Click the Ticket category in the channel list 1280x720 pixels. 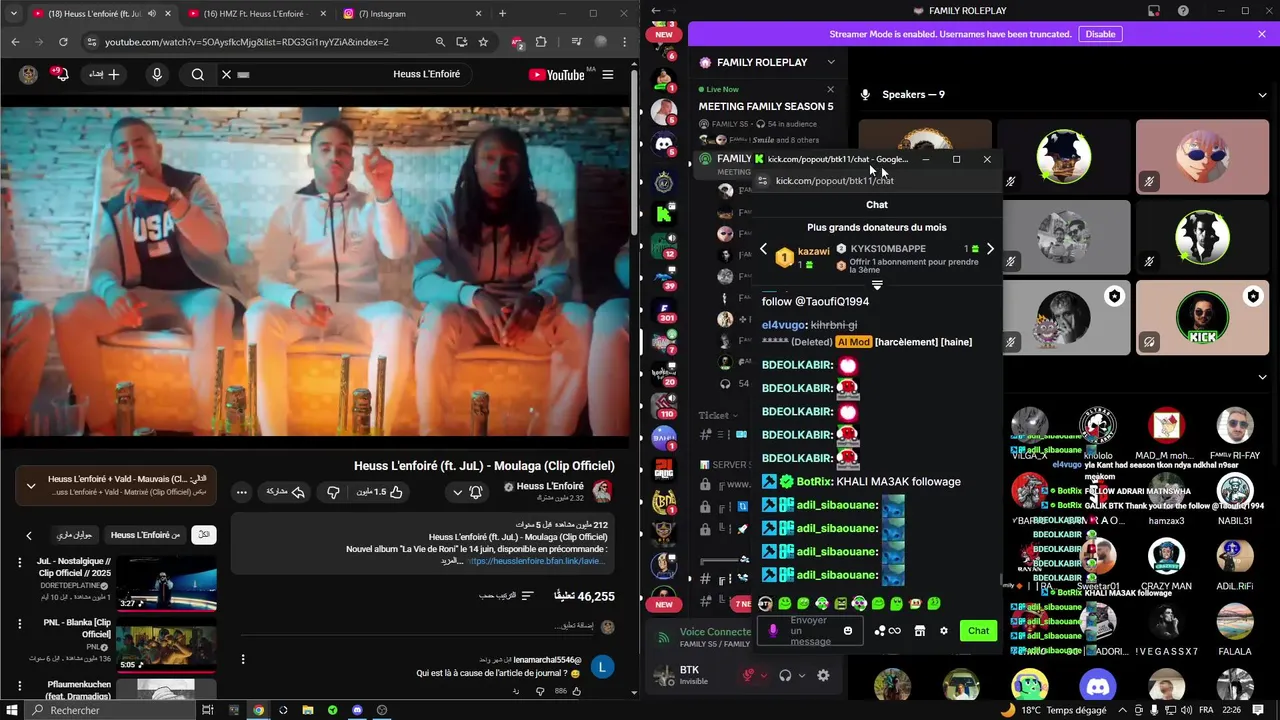tap(718, 415)
